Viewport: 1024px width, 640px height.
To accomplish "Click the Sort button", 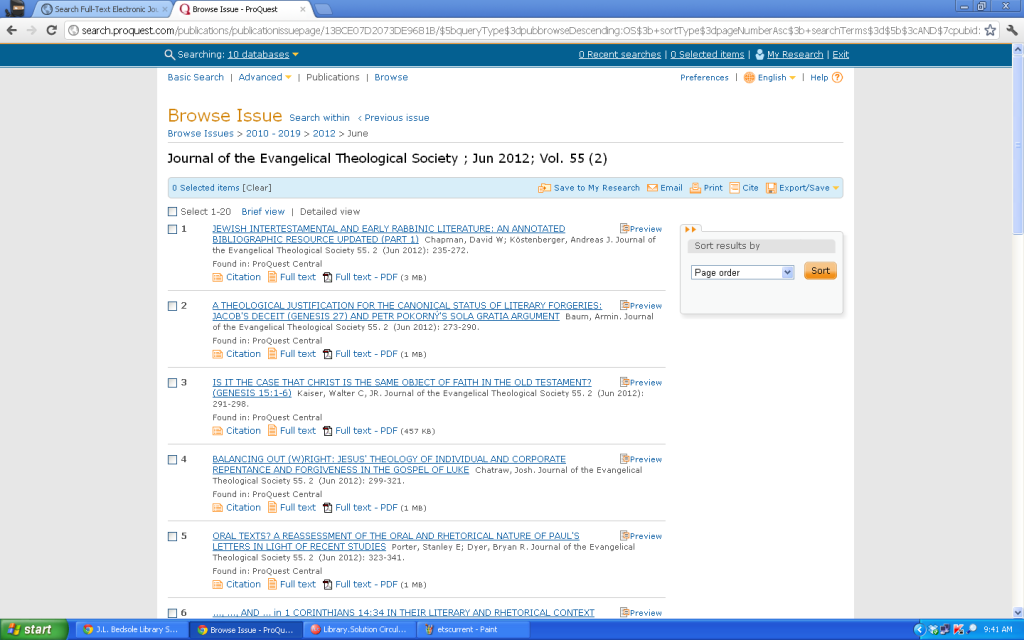I will click(819, 270).
